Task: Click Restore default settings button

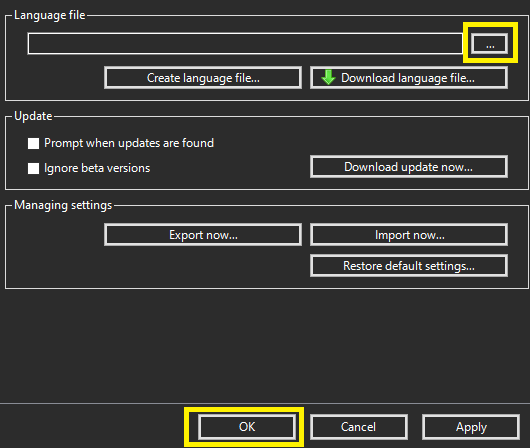Action: [x=409, y=266]
